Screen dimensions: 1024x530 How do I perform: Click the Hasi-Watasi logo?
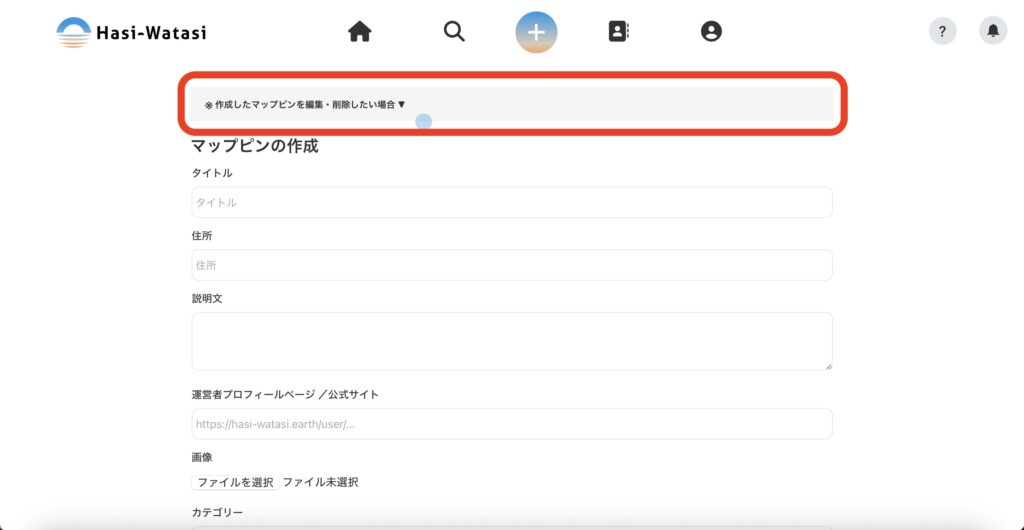coord(132,32)
